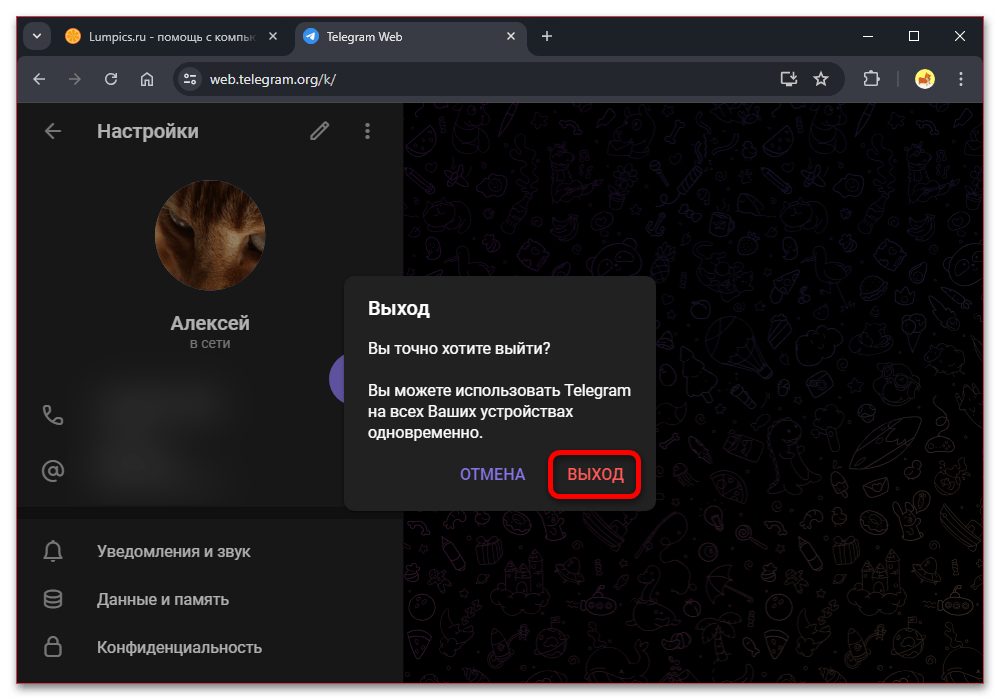Image resolution: width=1000 pixels, height=700 pixels.
Task: Reload the Telegram Web page
Action: [111, 79]
